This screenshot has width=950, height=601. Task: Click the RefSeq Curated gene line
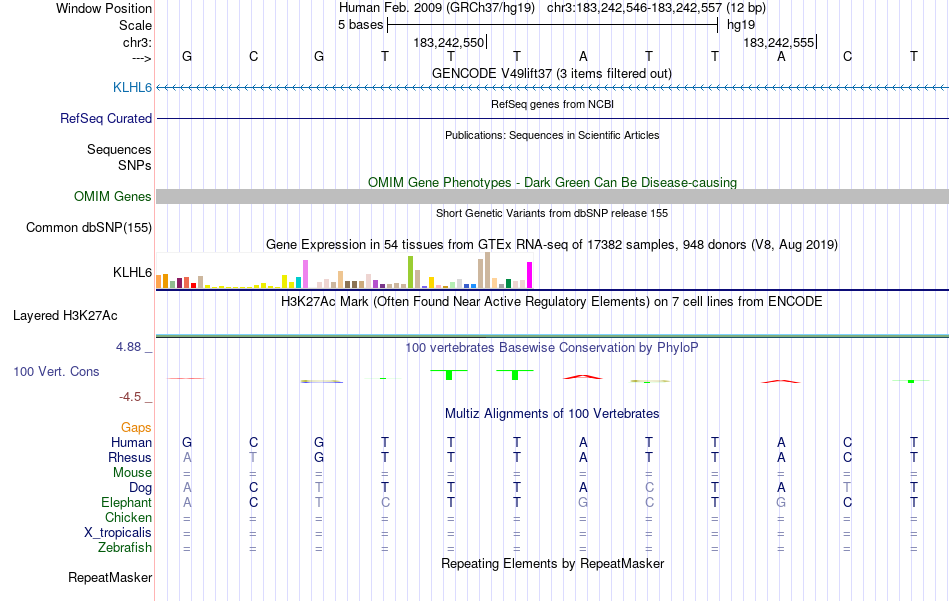point(552,118)
